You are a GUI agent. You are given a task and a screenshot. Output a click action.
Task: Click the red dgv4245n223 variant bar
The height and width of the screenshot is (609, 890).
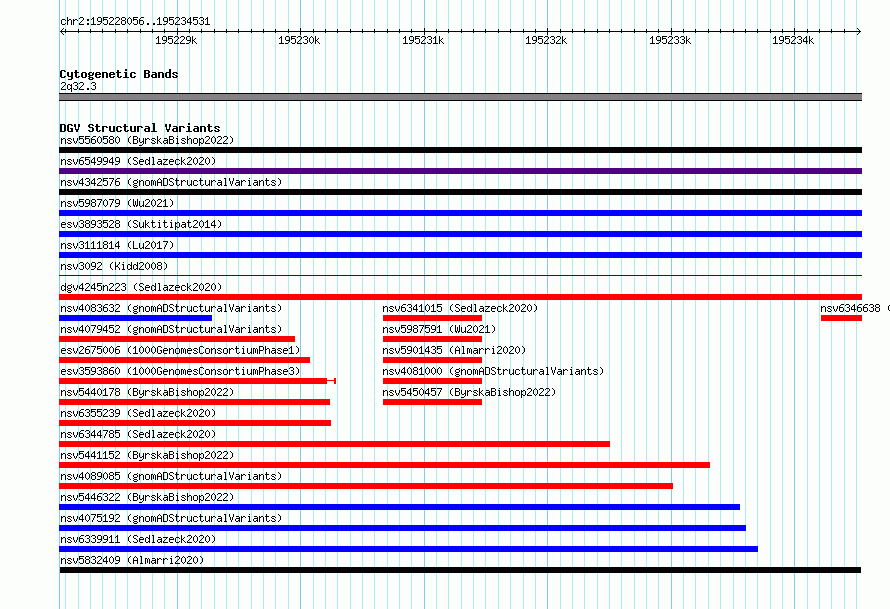[x=460, y=297]
